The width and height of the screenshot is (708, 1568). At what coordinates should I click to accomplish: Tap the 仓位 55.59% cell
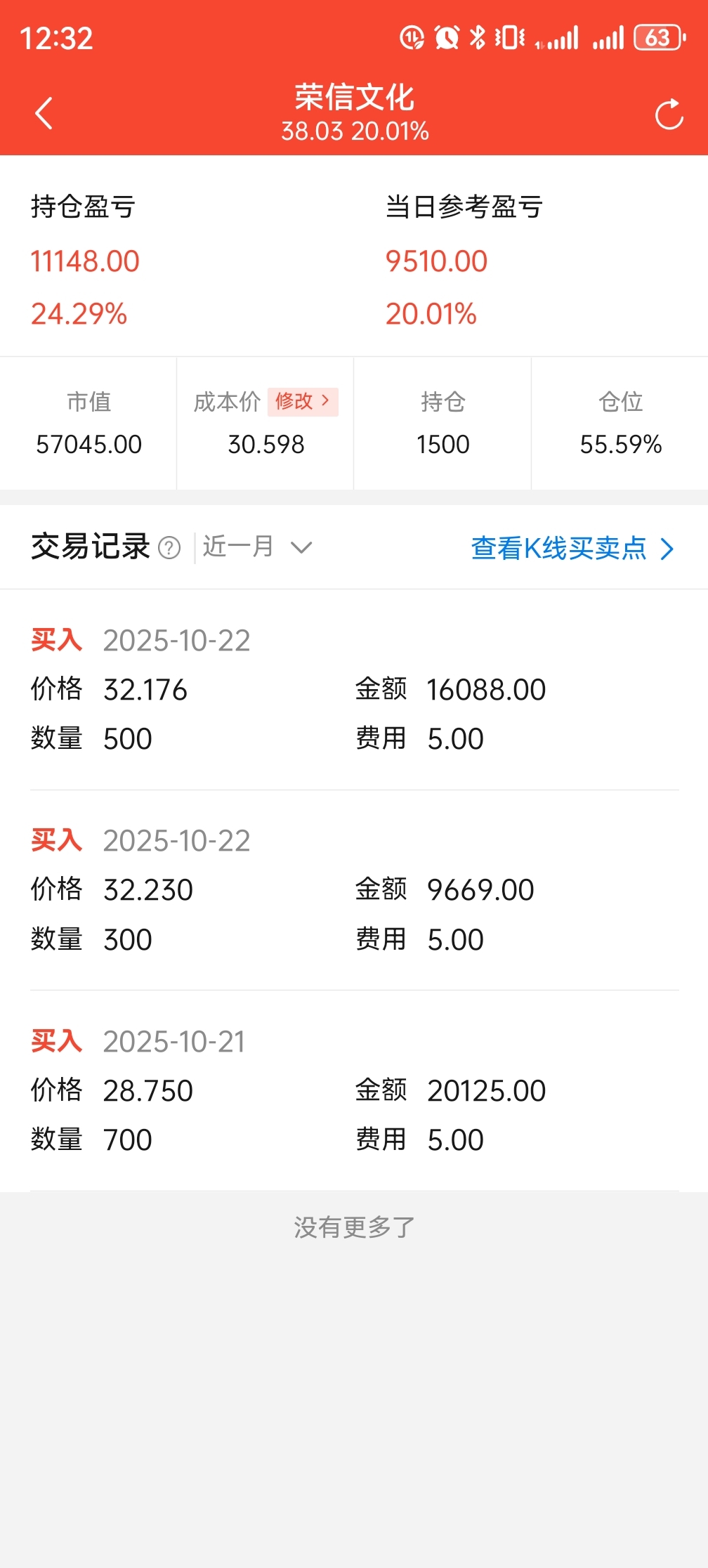(x=620, y=424)
